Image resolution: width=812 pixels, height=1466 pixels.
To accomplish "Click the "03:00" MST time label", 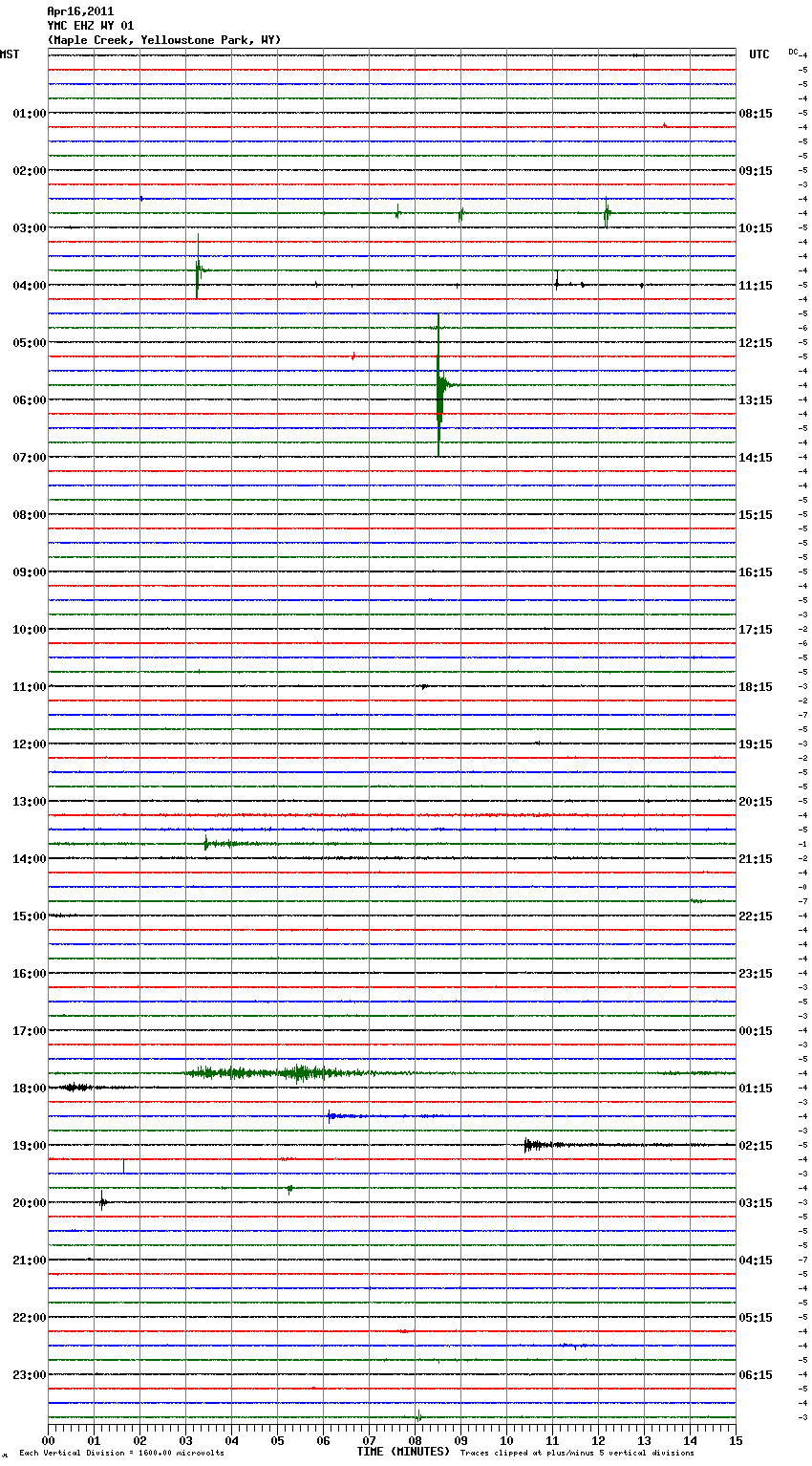I will (30, 228).
